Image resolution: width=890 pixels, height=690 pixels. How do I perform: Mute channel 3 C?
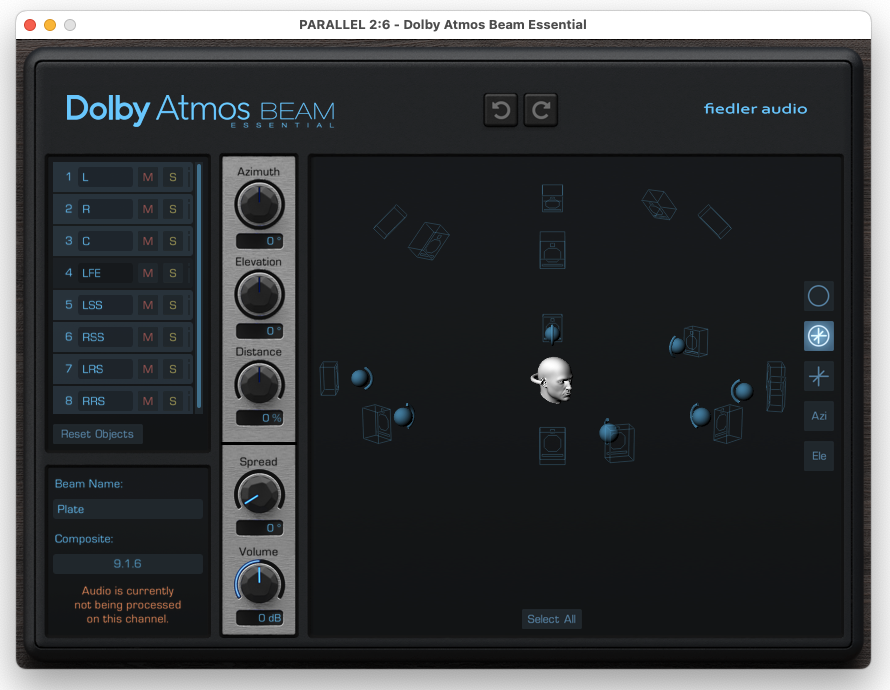coord(148,241)
